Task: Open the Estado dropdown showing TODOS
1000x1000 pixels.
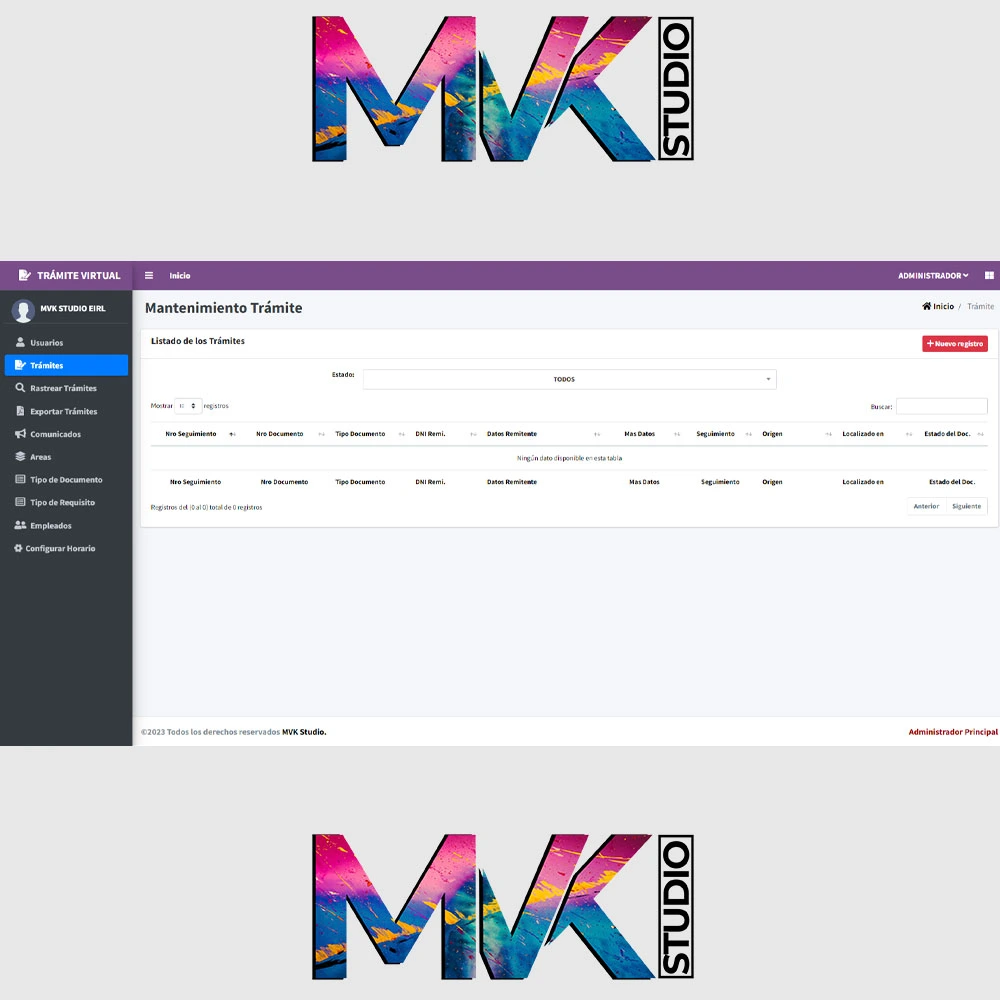Action: click(x=570, y=379)
